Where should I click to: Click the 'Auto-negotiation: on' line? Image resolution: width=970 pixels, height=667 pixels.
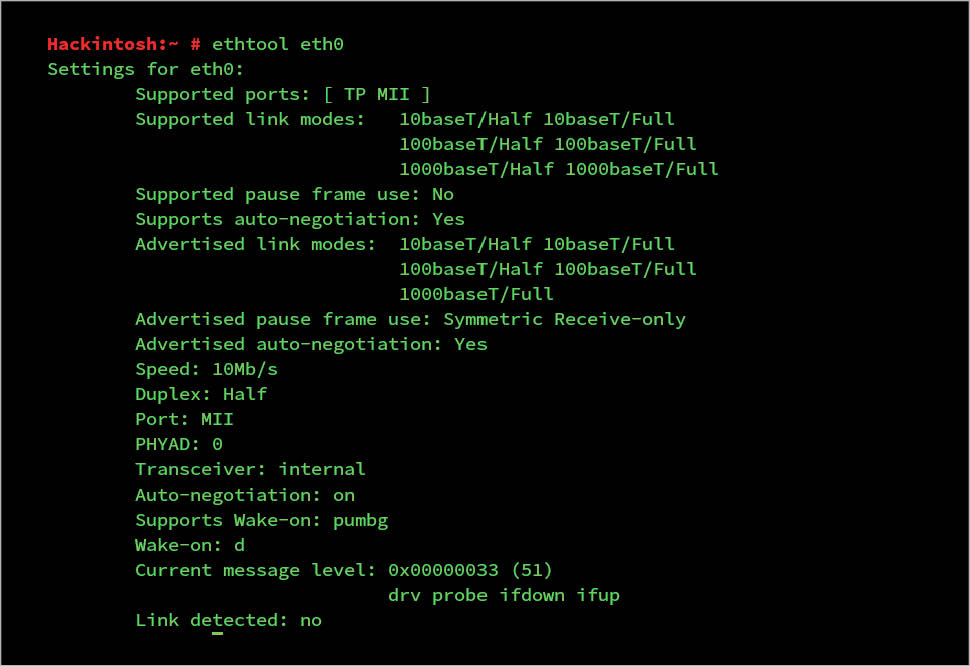[x=245, y=495]
